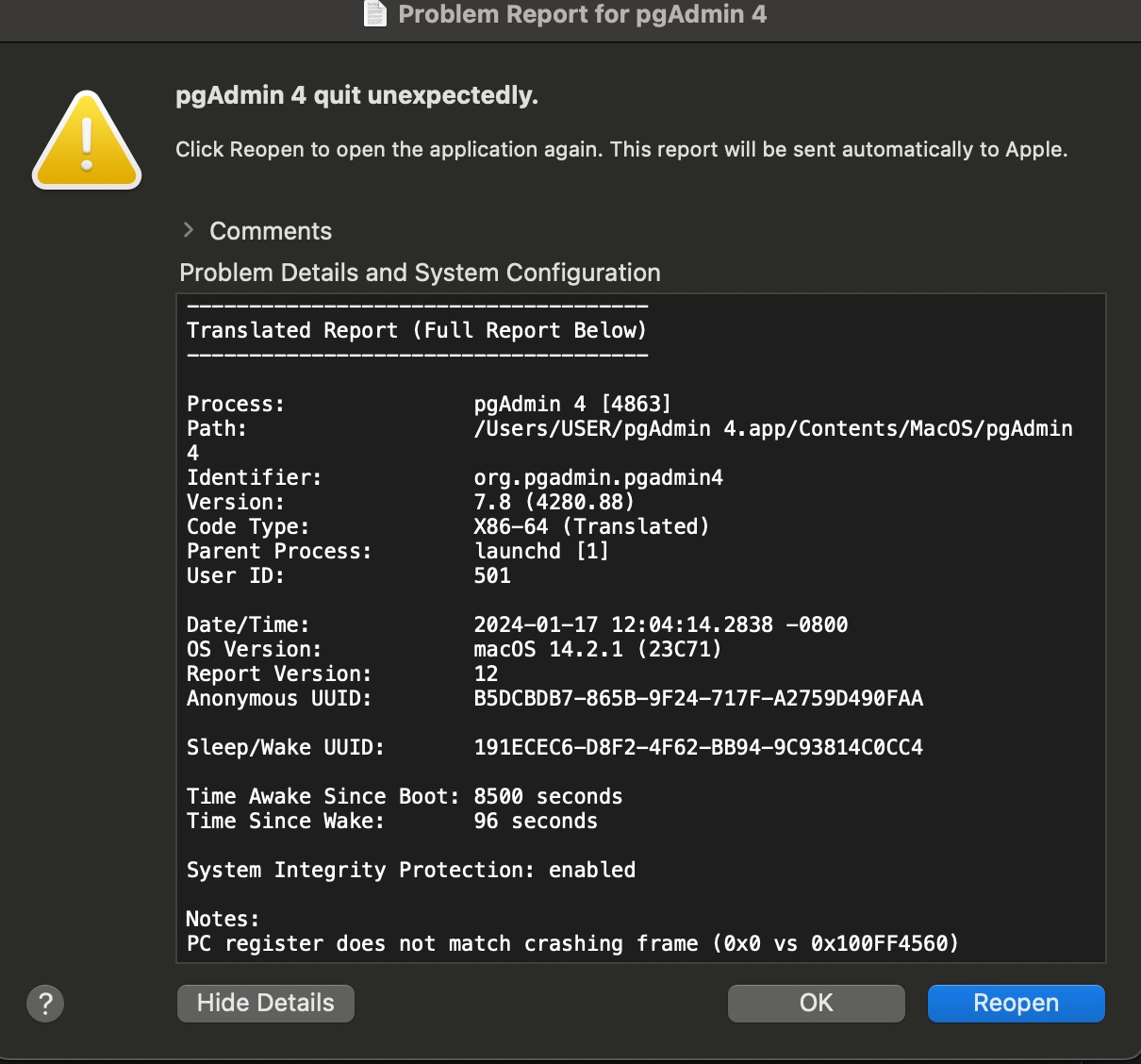The image size is (1141, 1064).
Task: Dismiss the dialog with OK
Action: (x=816, y=1003)
